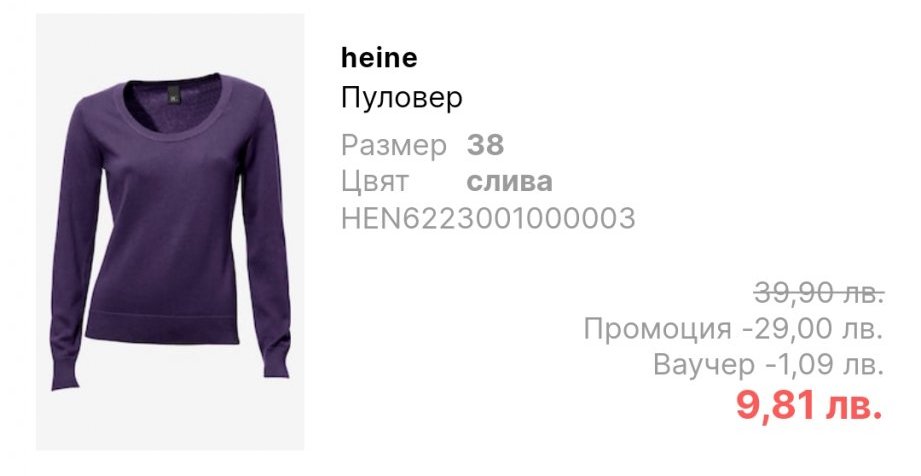
Task: Click product code HEN6223001000003
Action: (488, 218)
